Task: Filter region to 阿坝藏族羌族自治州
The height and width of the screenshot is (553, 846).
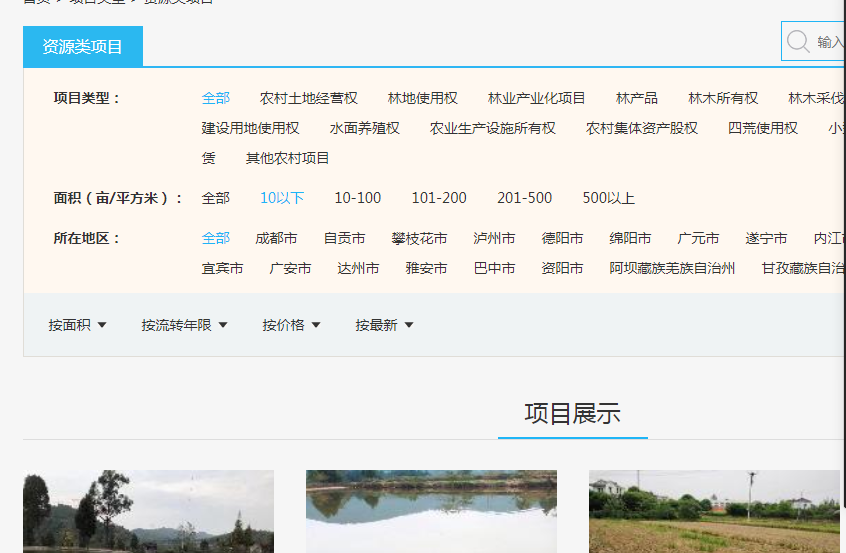Action: click(672, 268)
